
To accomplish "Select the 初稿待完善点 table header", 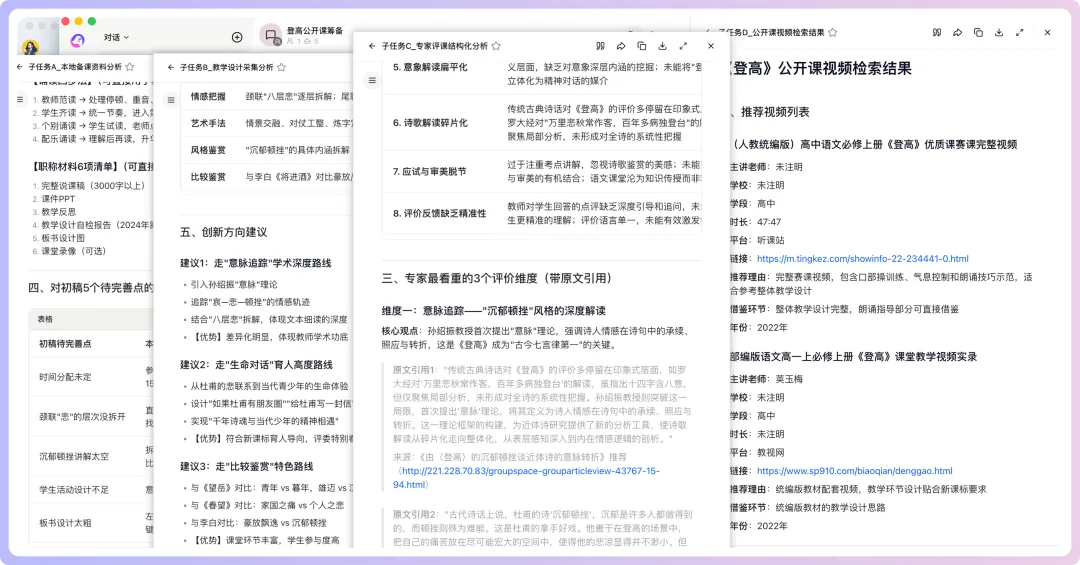I will tap(65, 344).
